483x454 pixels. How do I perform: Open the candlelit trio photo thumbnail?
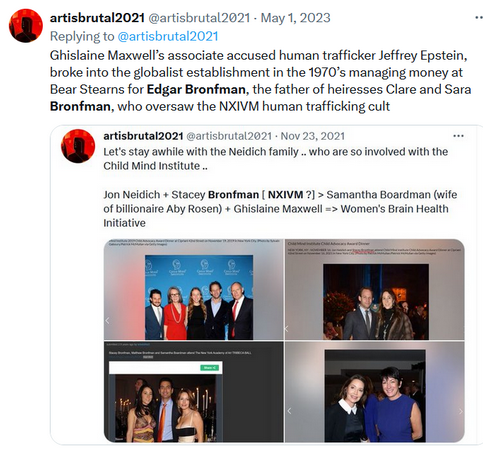click(x=194, y=392)
